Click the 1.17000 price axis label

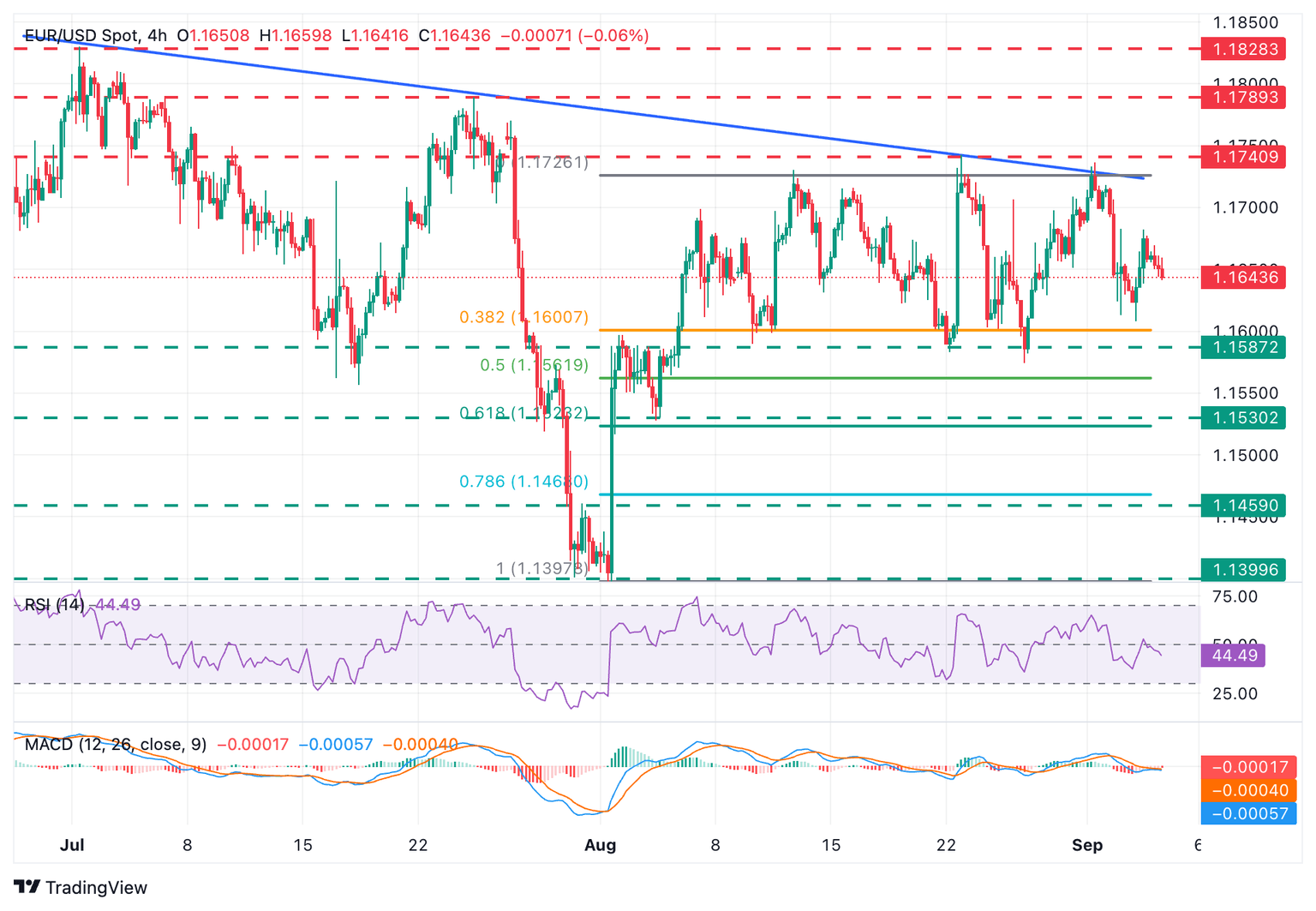pos(1245,207)
